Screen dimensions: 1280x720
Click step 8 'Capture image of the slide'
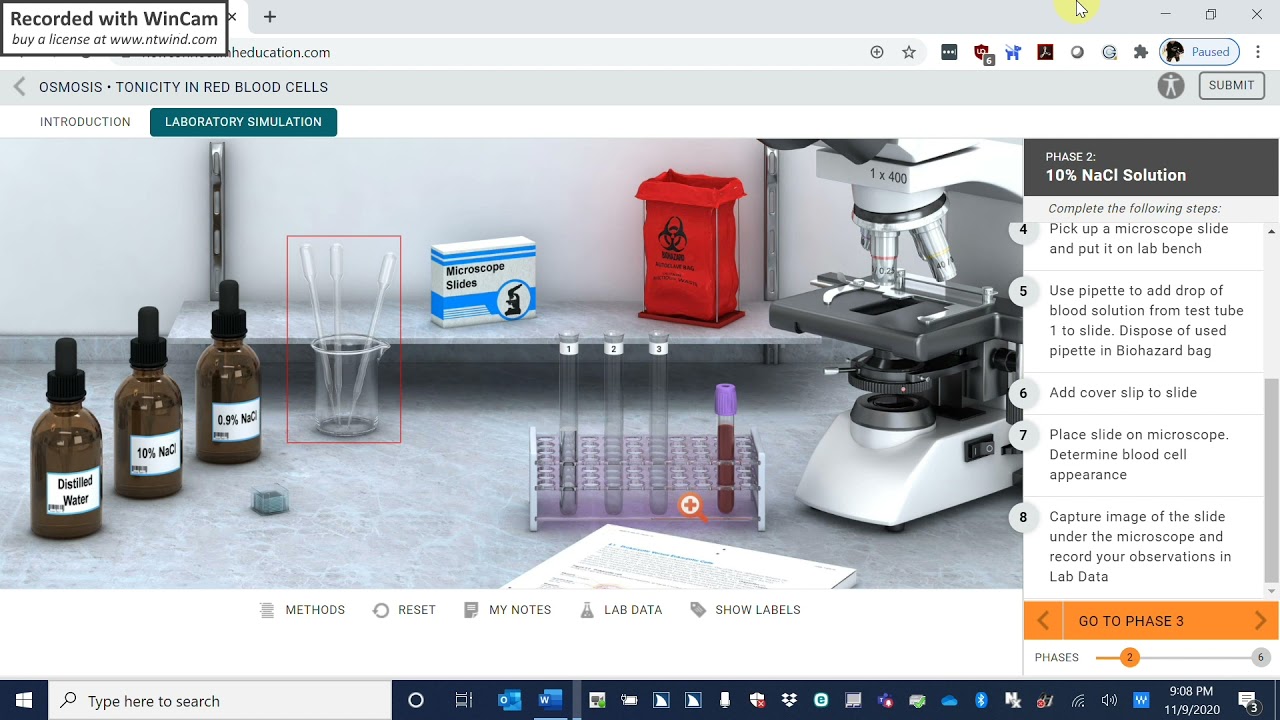1140,547
